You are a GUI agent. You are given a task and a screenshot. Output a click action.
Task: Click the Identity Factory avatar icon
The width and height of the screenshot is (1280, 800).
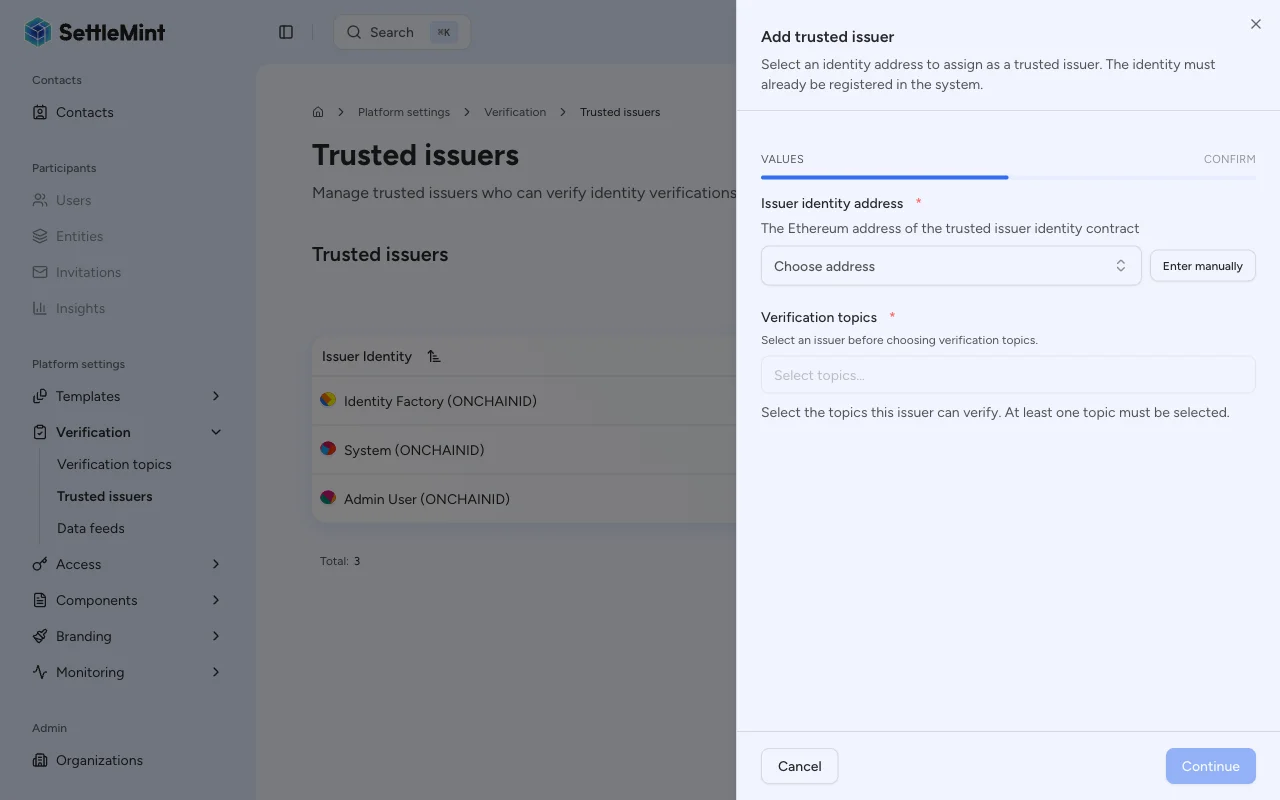328,400
